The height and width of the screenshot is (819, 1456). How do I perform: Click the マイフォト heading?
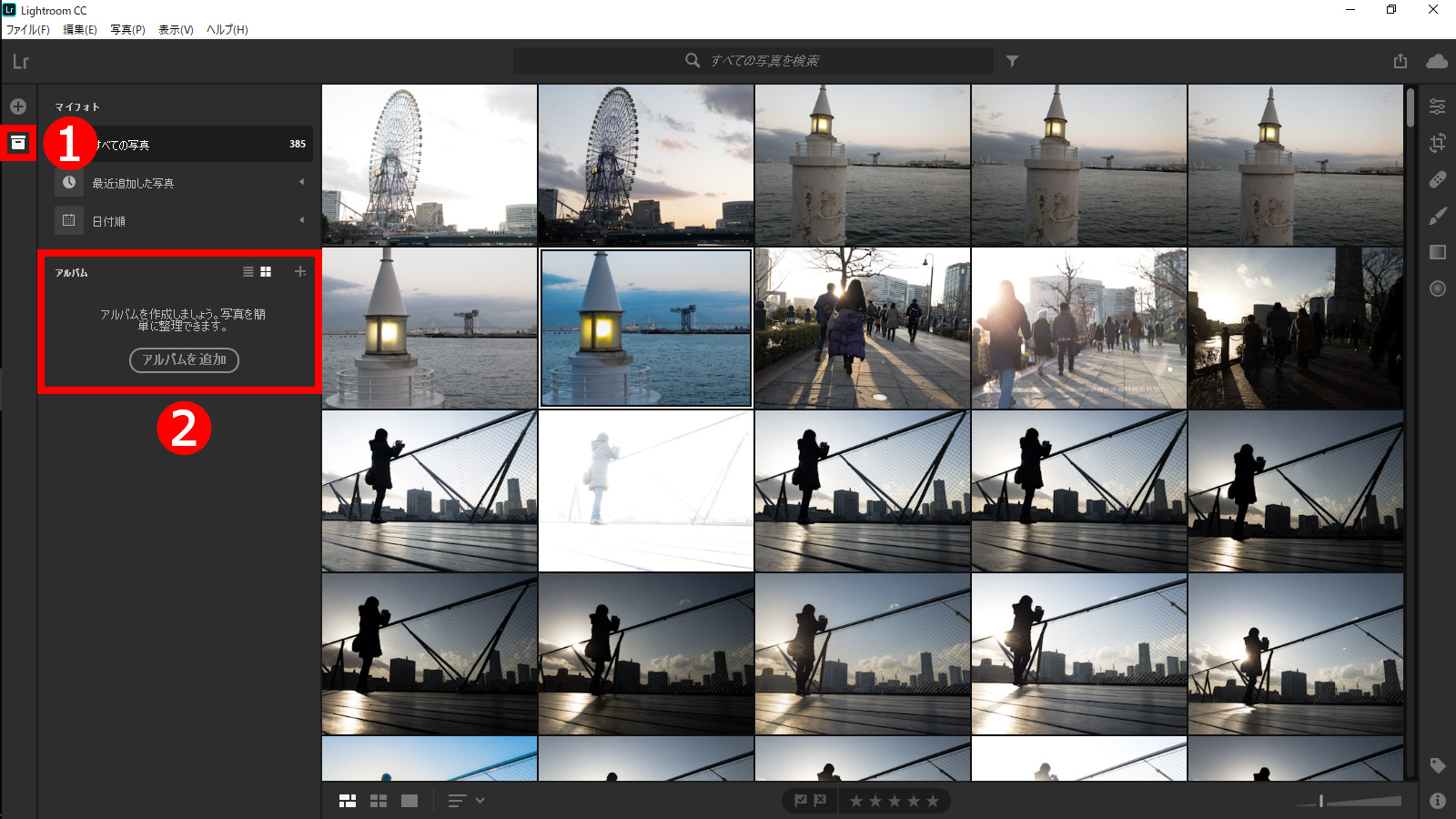pyautogui.click(x=77, y=107)
